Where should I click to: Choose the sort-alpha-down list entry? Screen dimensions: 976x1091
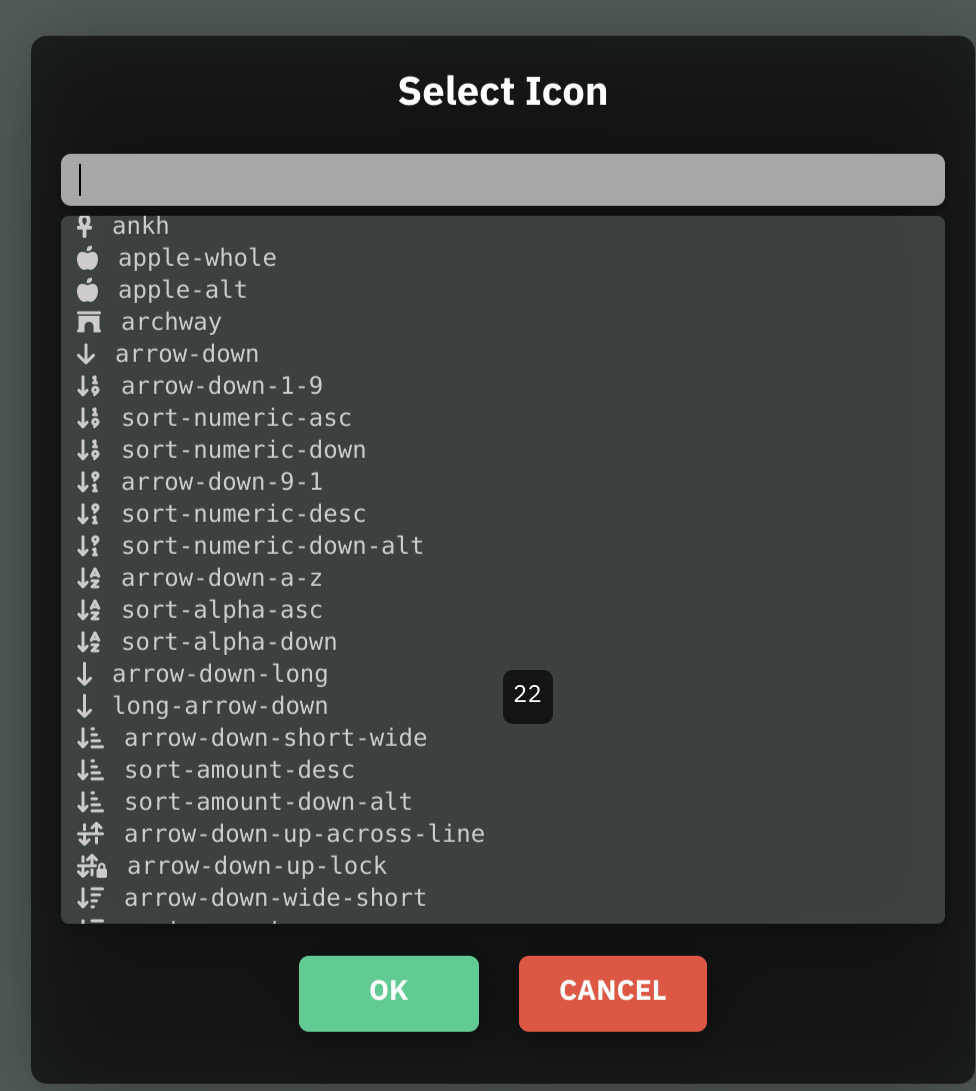[207, 642]
